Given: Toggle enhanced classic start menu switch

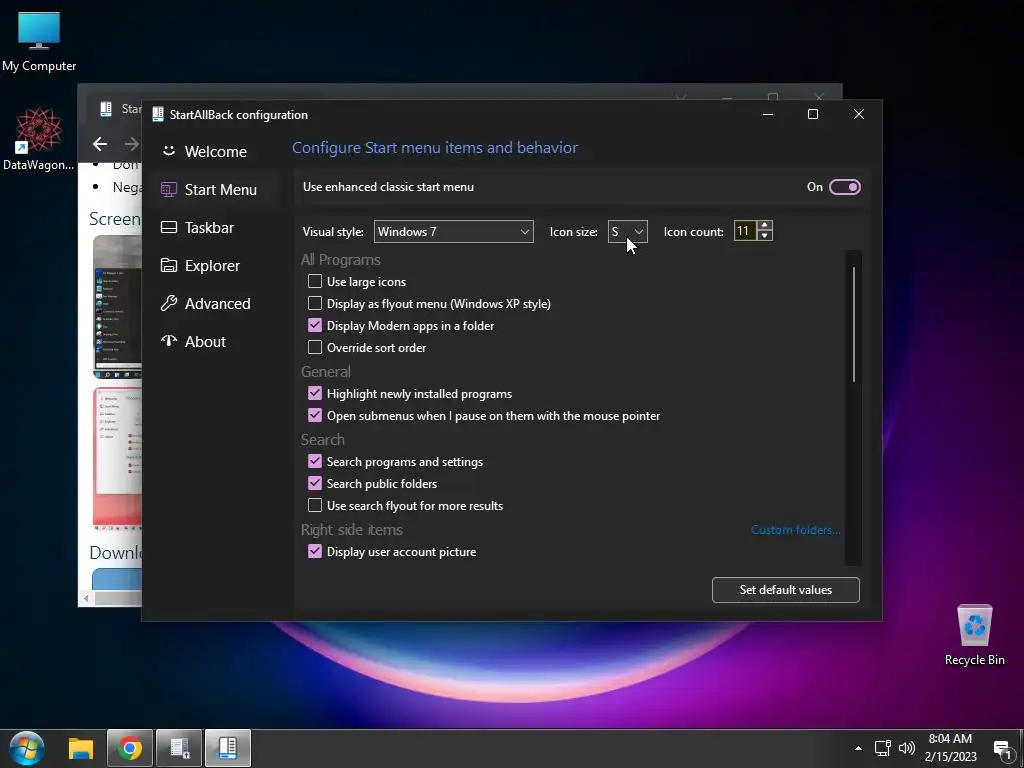Looking at the screenshot, I should (844, 187).
